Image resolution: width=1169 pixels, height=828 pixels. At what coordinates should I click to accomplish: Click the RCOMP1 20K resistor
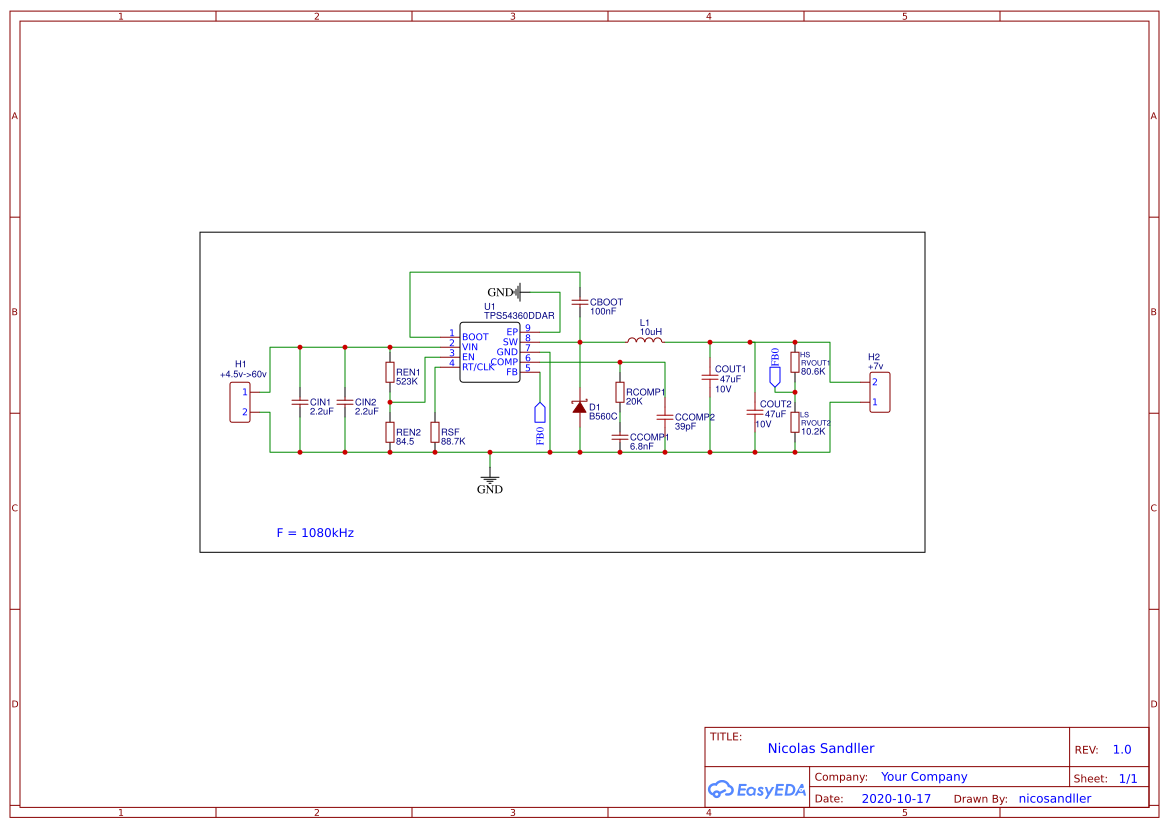(619, 393)
